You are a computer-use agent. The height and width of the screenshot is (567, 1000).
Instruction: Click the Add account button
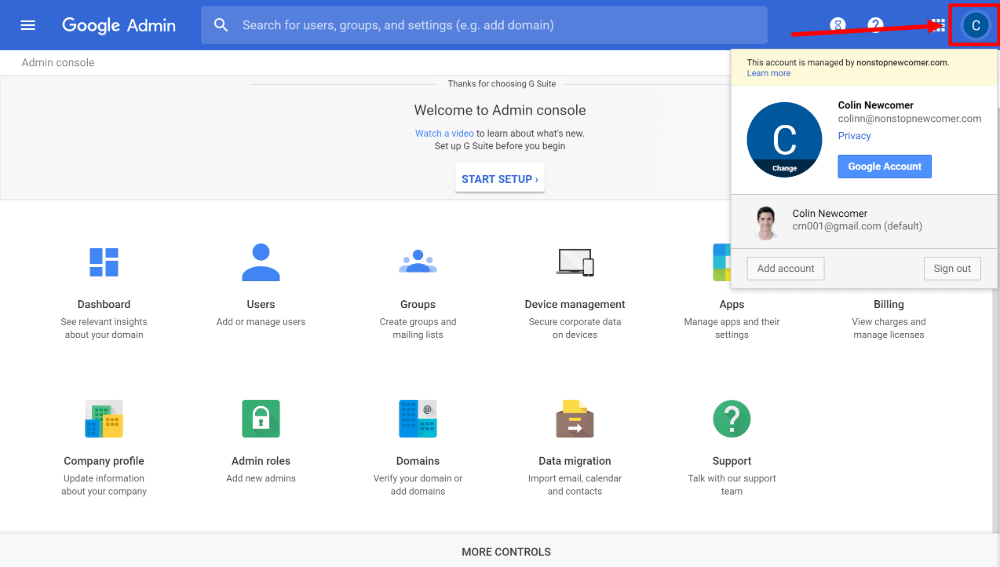pos(786,269)
